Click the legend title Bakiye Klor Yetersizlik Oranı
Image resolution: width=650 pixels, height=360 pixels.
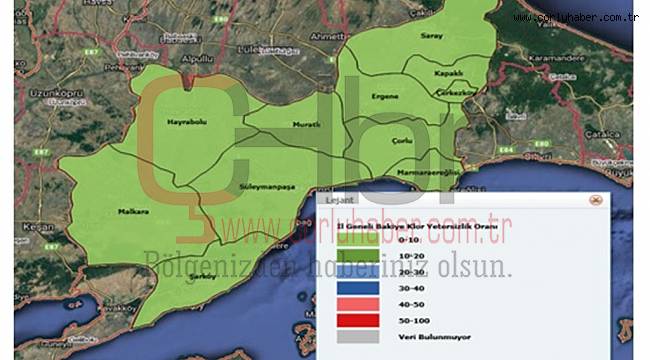[417, 226]
